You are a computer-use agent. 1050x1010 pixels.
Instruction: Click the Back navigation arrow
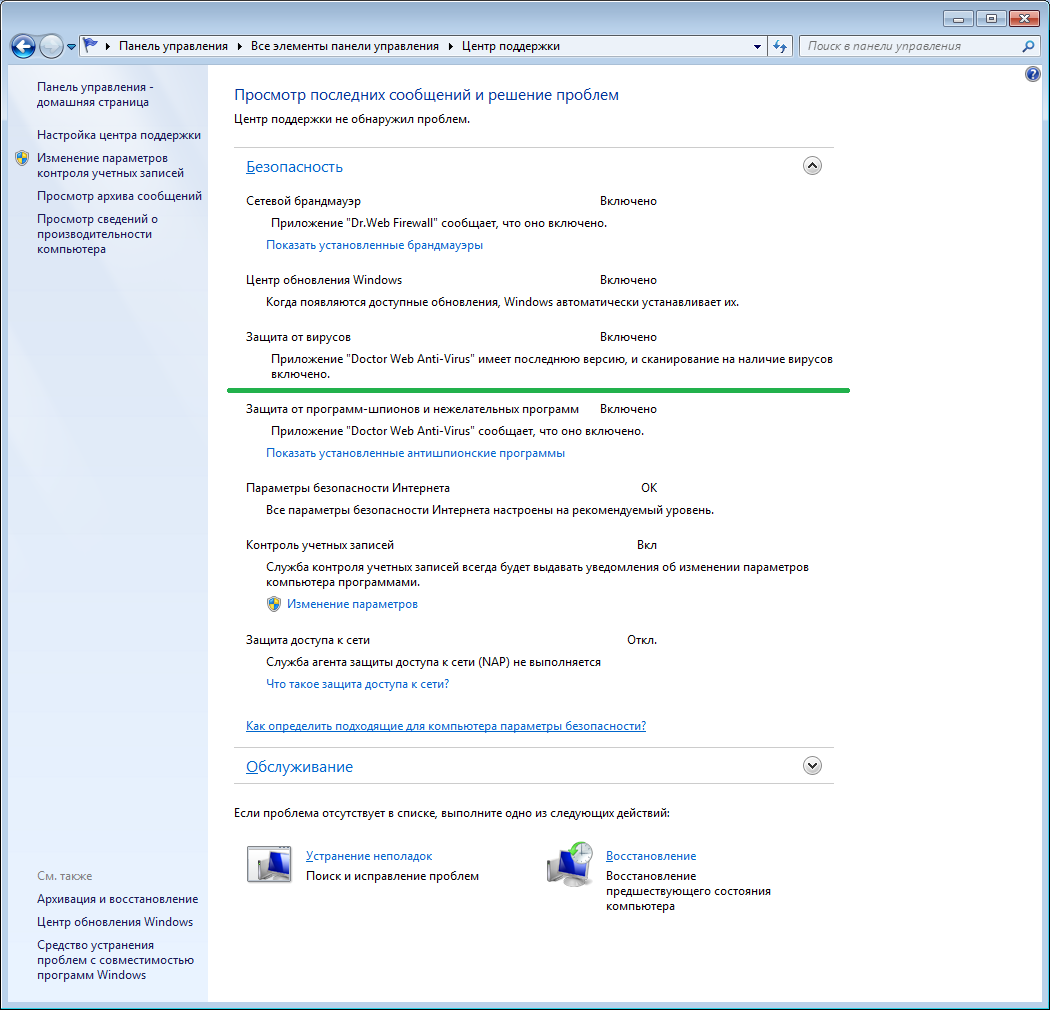tap(22, 46)
